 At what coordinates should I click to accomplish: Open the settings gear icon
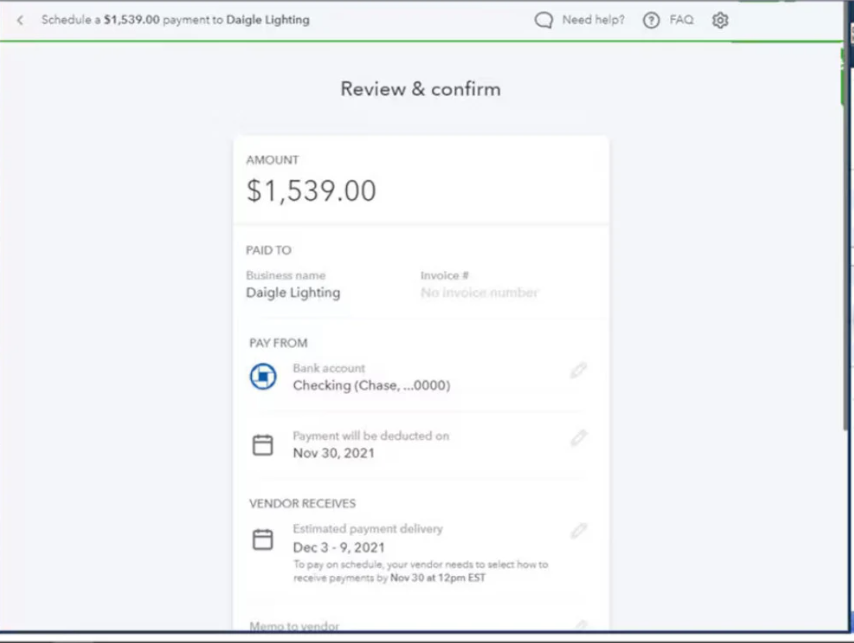pos(720,20)
